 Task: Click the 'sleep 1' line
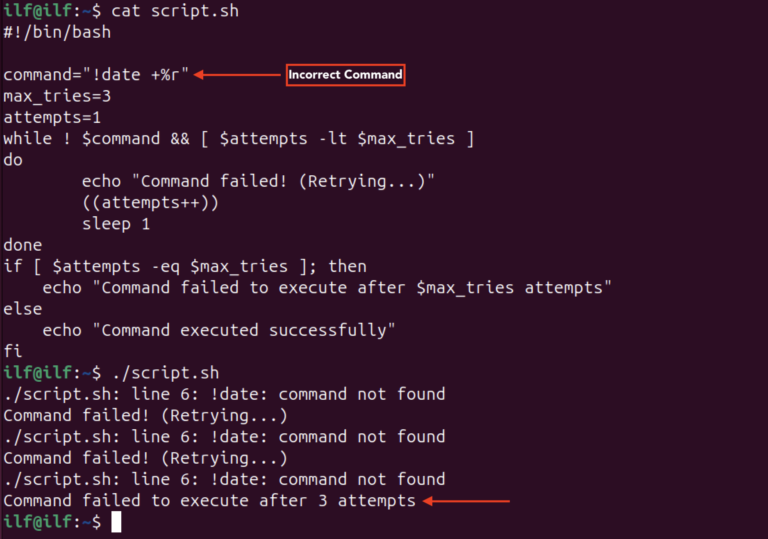(x=116, y=224)
